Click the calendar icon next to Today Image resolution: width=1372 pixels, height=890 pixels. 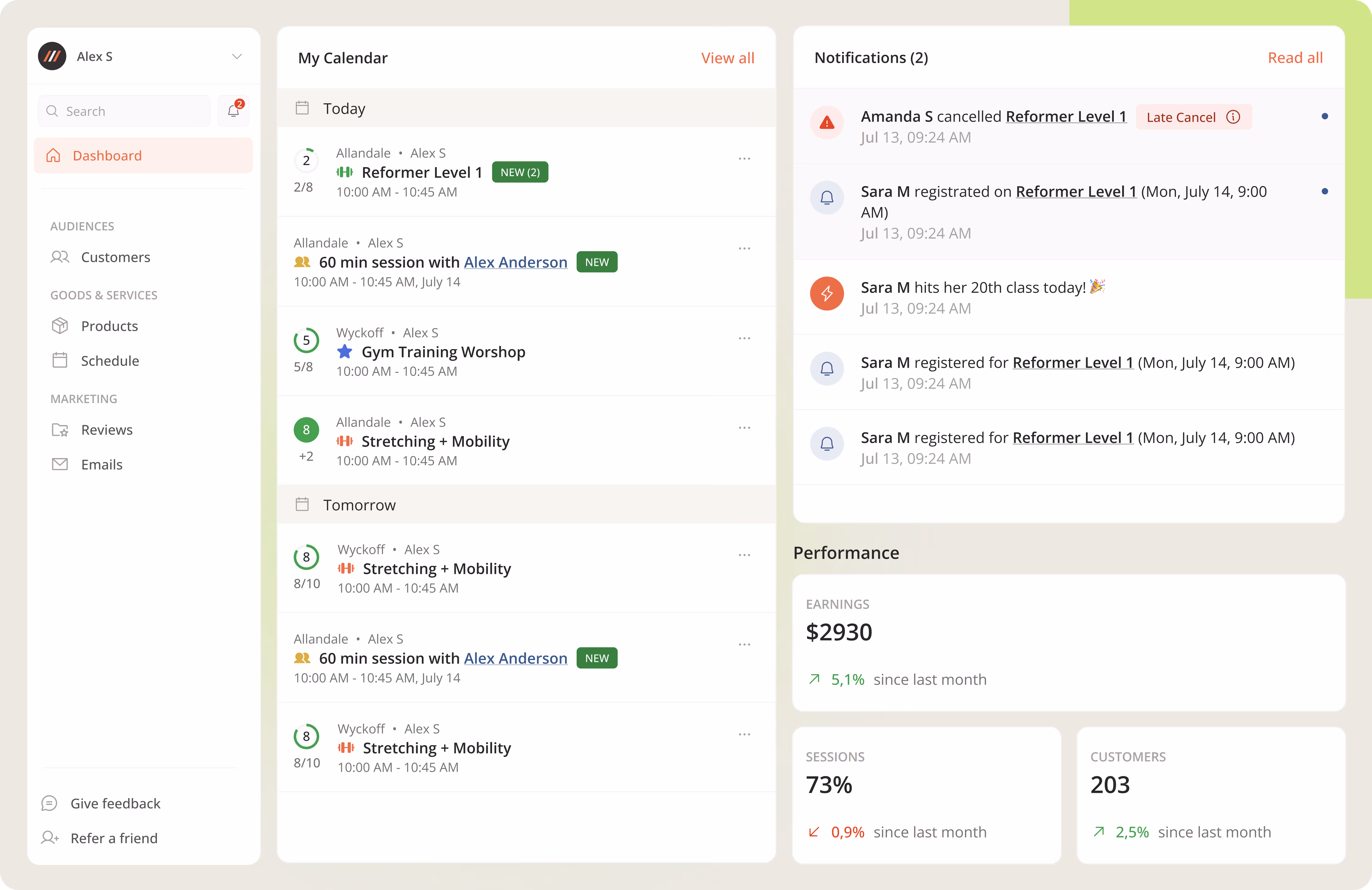click(302, 108)
